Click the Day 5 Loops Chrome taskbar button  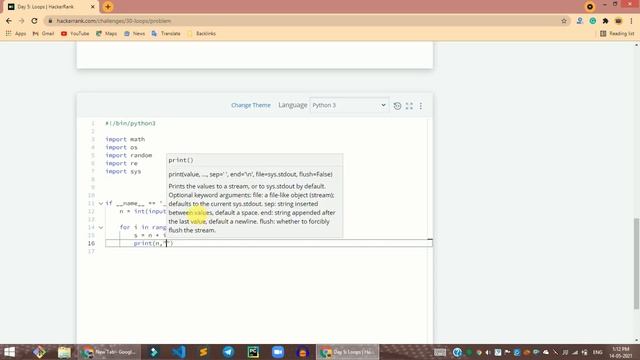(348, 352)
